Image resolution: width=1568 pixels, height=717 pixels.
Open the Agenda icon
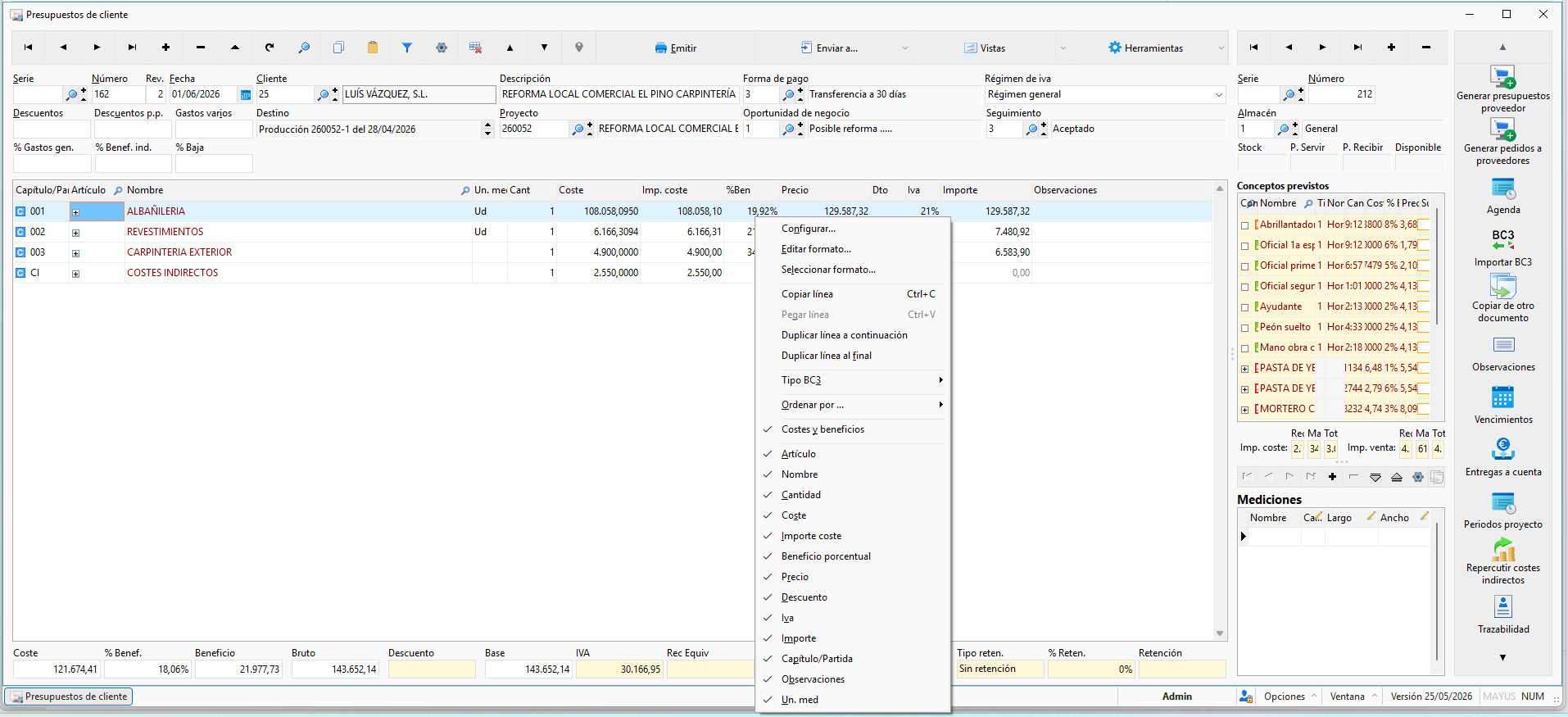click(1502, 189)
